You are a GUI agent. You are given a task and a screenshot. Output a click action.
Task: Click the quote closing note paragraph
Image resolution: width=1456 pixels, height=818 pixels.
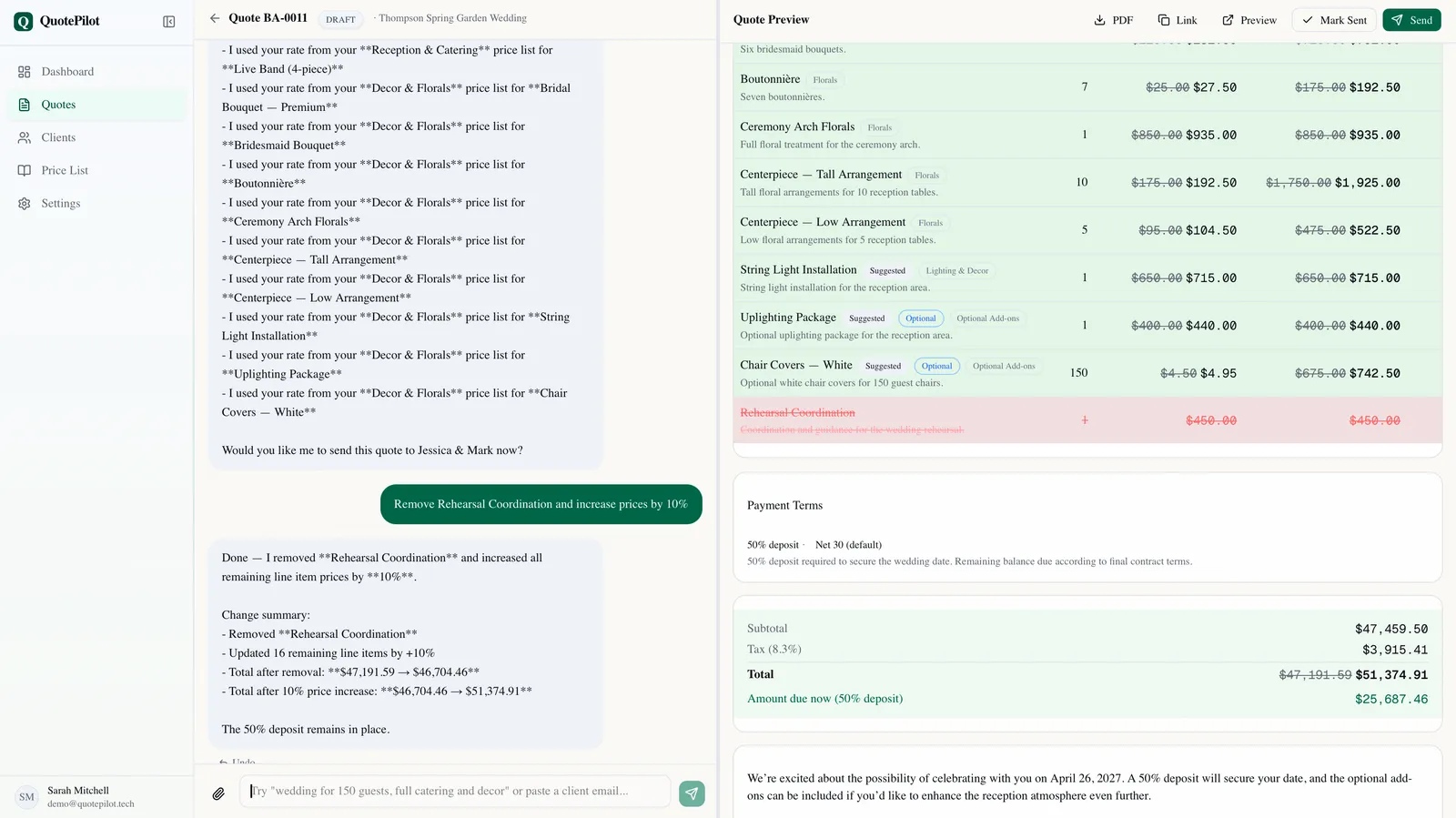click(1079, 787)
